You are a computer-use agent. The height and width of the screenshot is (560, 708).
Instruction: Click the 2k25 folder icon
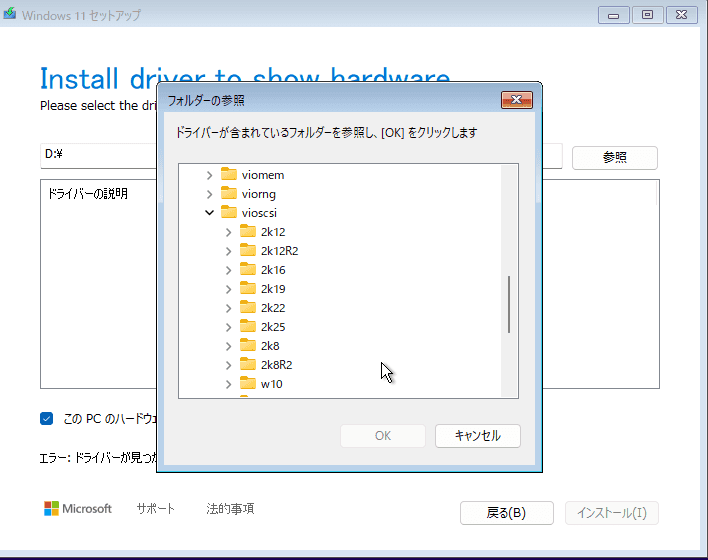(x=248, y=326)
